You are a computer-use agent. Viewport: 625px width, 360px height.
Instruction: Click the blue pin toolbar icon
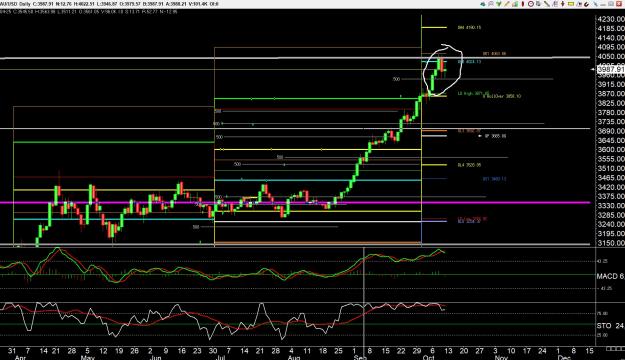(595, 4)
